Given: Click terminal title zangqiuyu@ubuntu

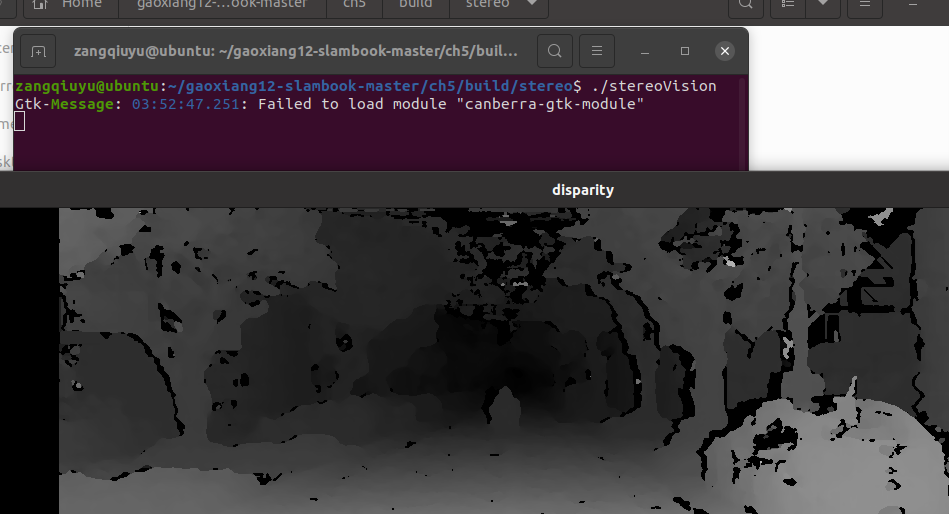Looking at the screenshot, I should (x=295, y=51).
